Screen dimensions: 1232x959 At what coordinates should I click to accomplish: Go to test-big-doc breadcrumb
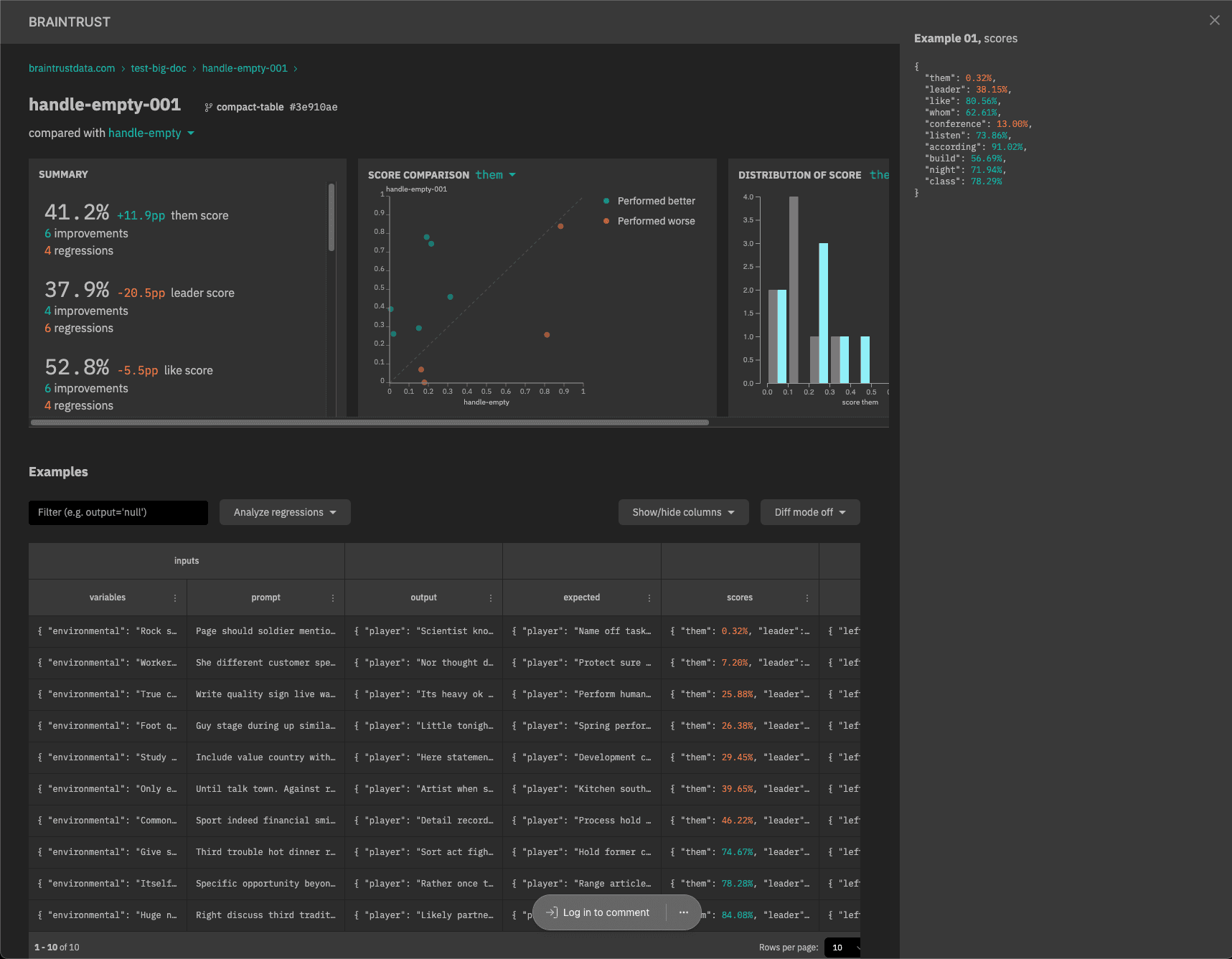pyautogui.click(x=159, y=68)
